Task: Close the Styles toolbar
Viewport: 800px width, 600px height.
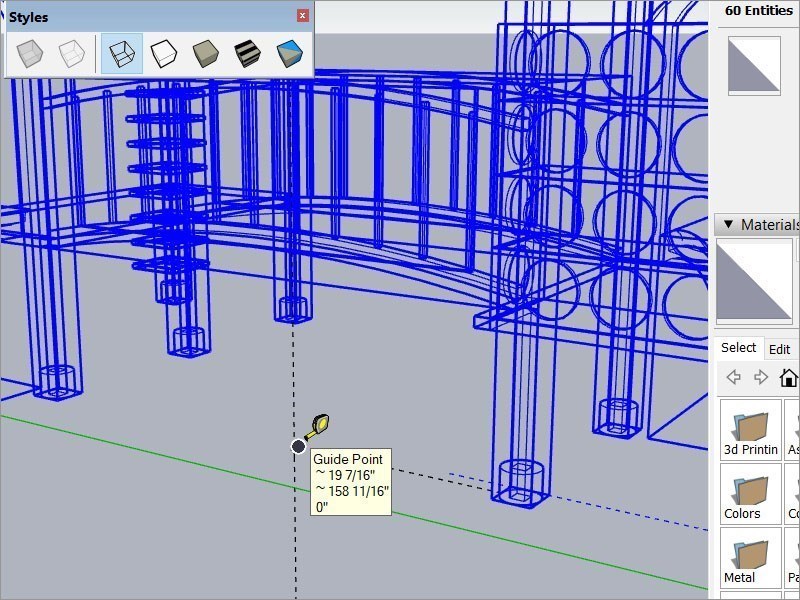Action: coord(303,15)
